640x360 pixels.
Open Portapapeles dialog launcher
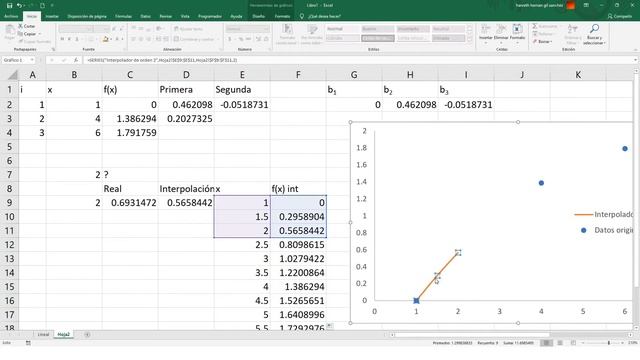(x=53, y=49)
